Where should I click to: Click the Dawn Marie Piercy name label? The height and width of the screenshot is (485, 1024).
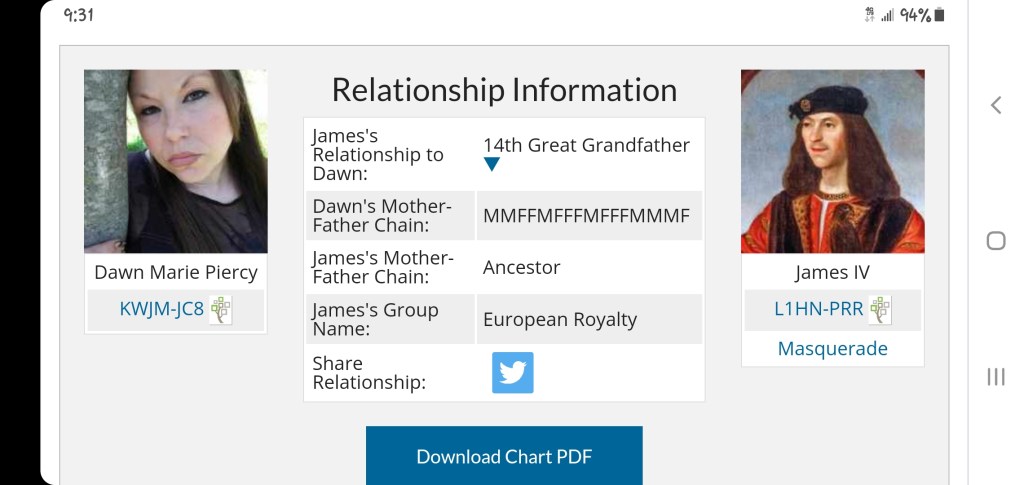tap(175, 272)
